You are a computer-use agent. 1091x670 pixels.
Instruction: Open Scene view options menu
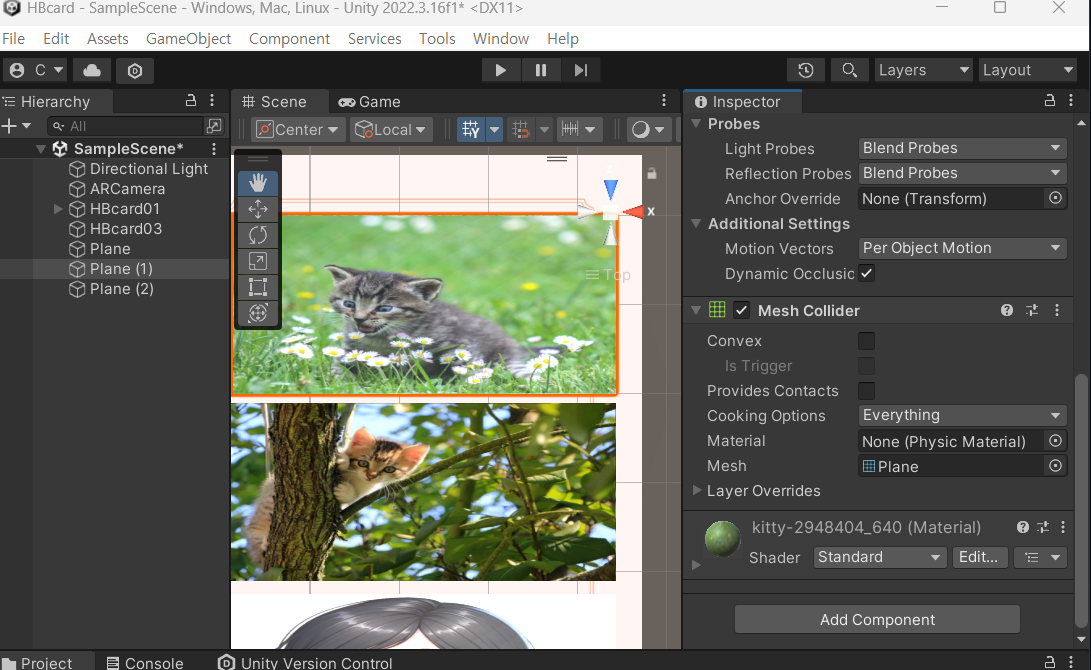[664, 101]
